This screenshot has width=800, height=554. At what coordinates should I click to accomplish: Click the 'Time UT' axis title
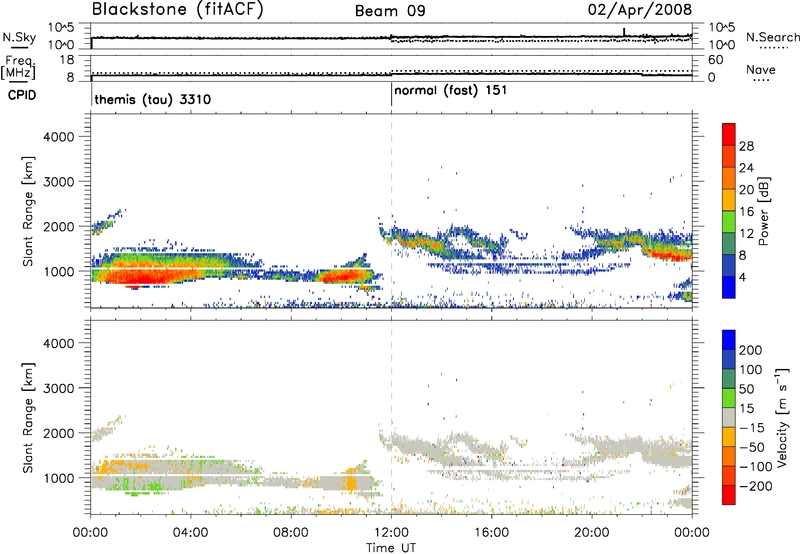(x=391, y=548)
